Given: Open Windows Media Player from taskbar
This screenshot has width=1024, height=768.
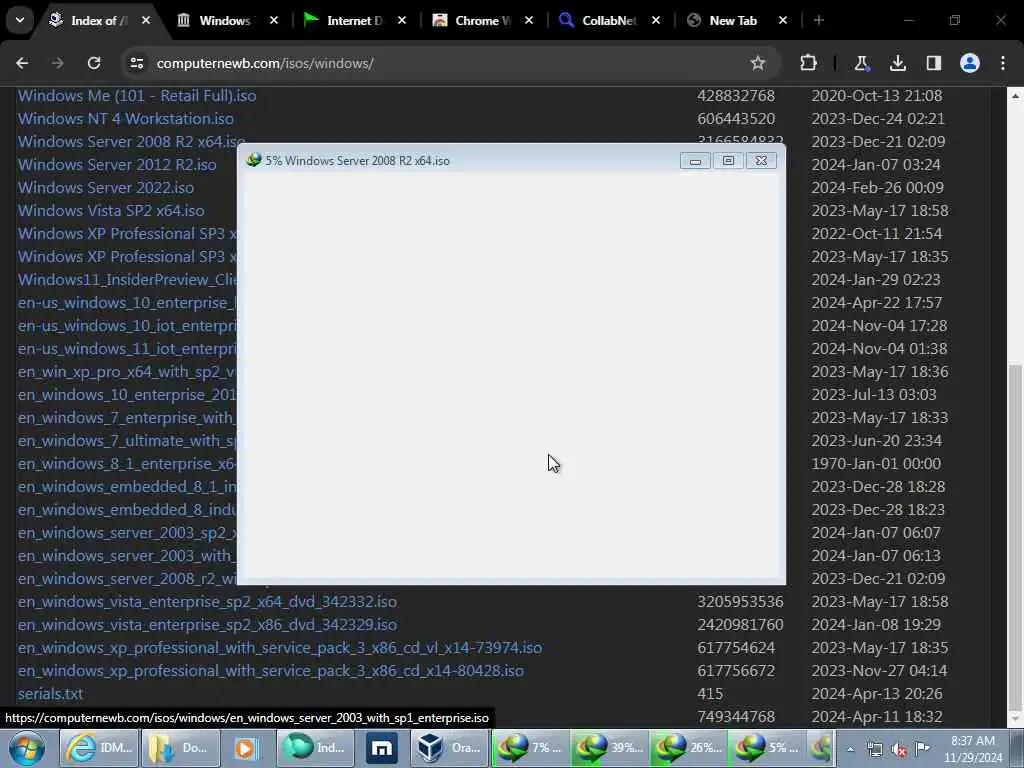Looking at the screenshot, I should tap(246, 748).
